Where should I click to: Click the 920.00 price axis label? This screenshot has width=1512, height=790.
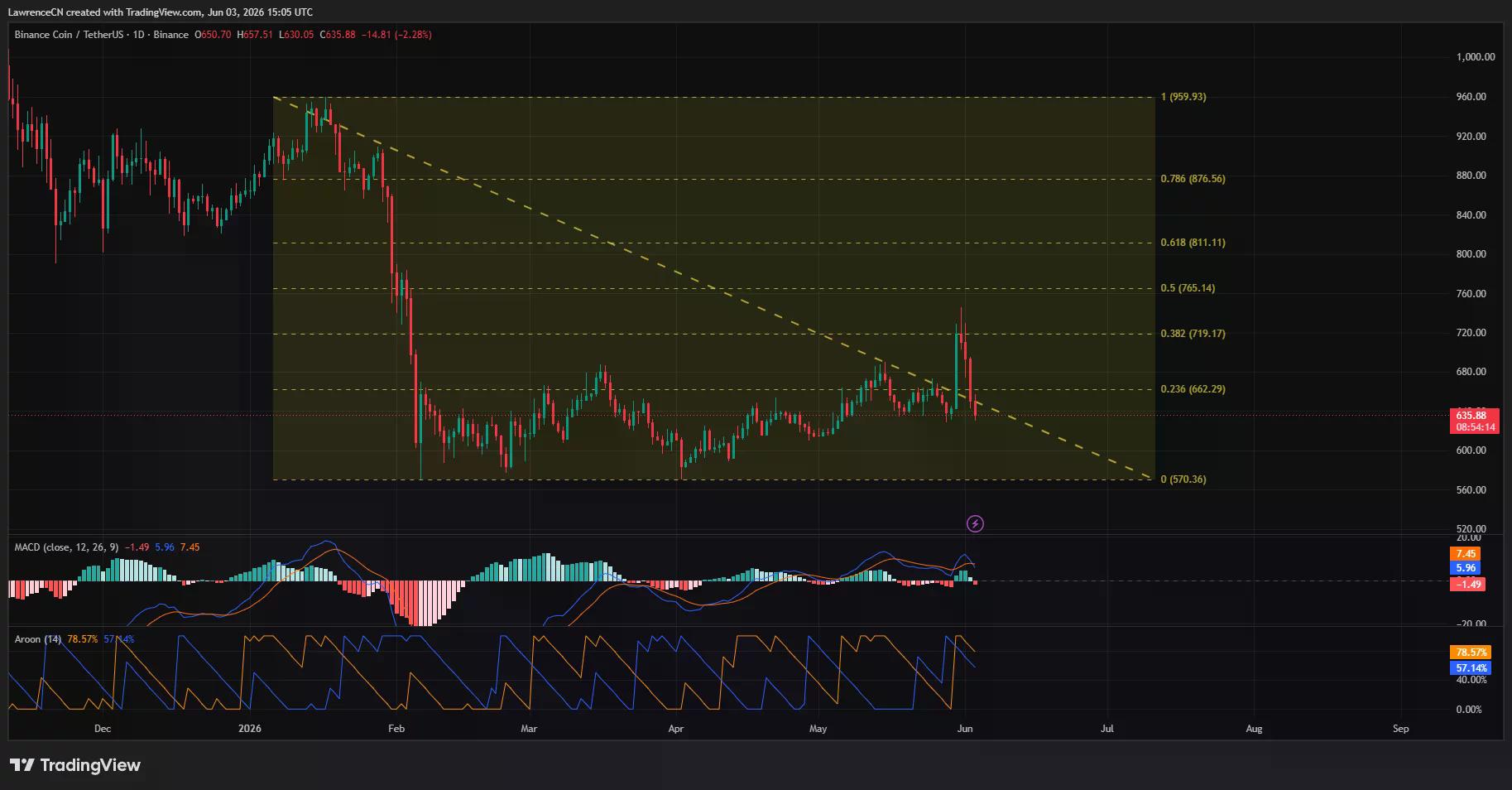coord(1471,137)
